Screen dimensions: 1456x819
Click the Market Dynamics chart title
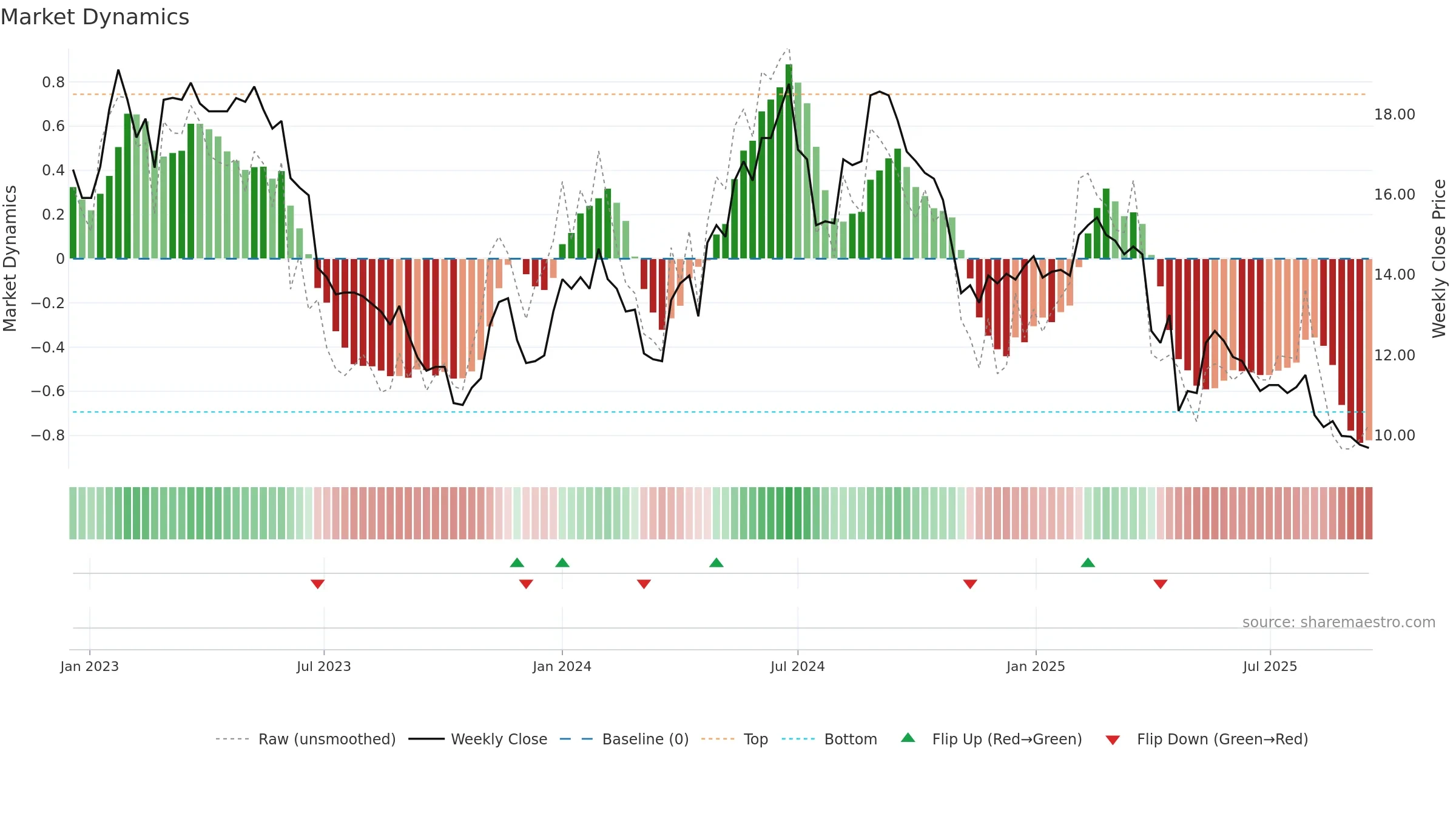(x=95, y=17)
